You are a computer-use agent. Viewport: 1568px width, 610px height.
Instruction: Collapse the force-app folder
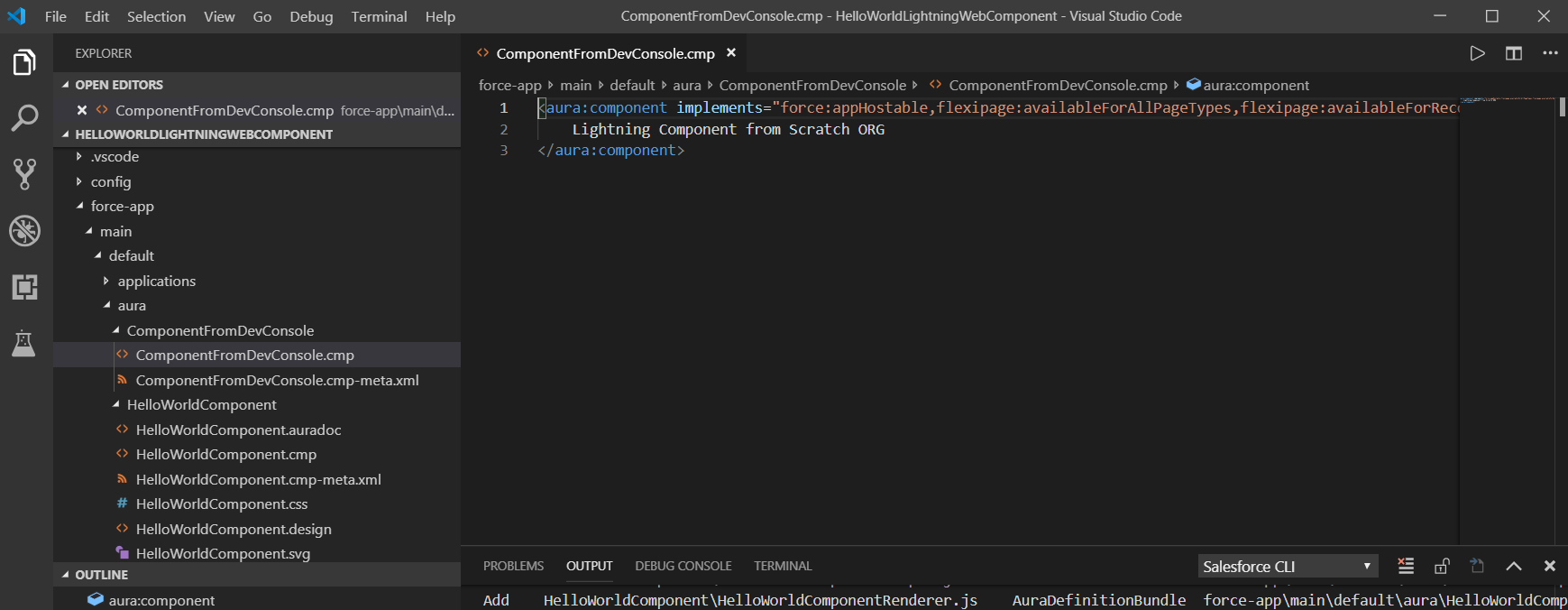coord(257,207)
